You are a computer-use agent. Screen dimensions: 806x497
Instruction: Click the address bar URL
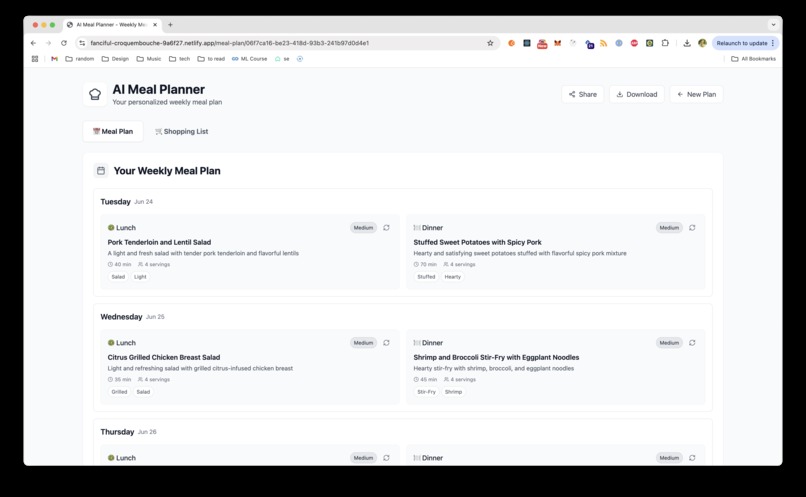click(229, 43)
